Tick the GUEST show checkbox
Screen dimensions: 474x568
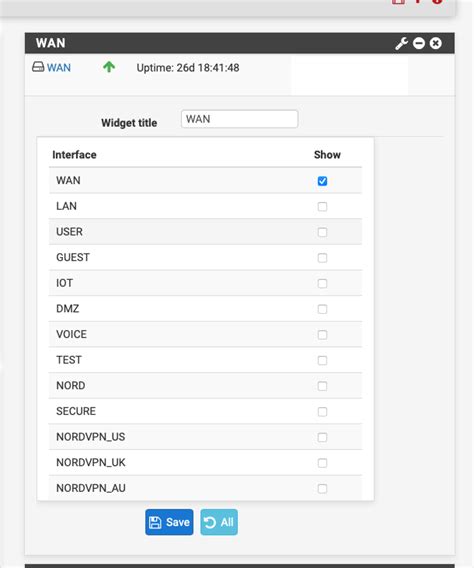(x=322, y=258)
